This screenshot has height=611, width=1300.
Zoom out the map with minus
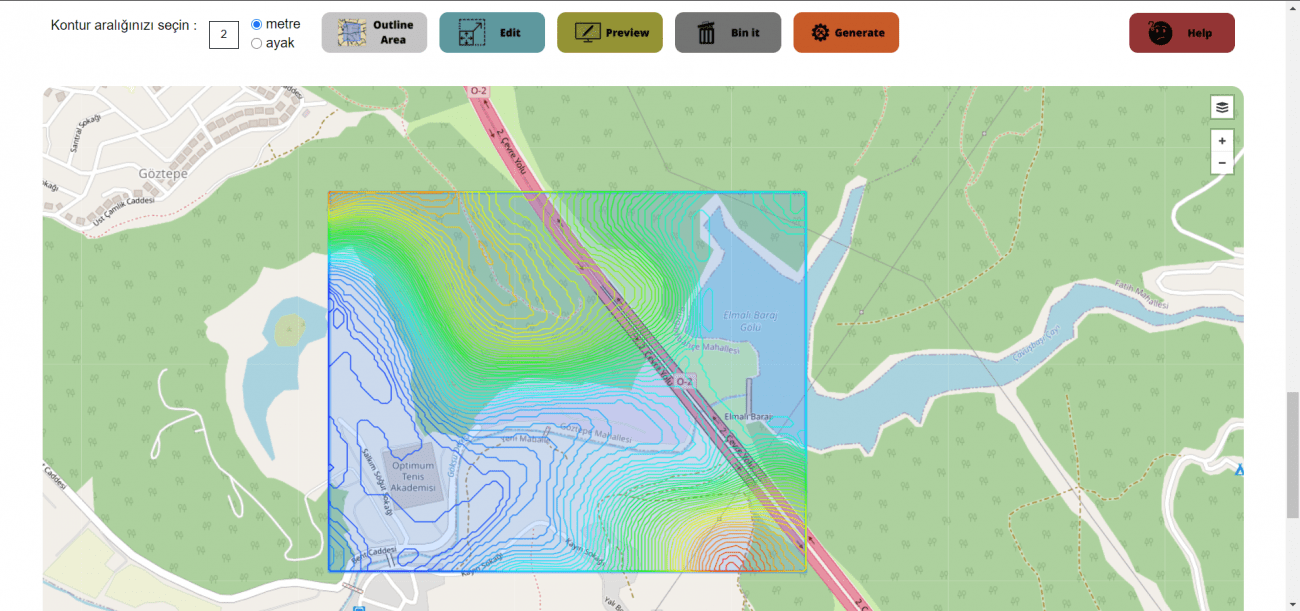(1222, 162)
